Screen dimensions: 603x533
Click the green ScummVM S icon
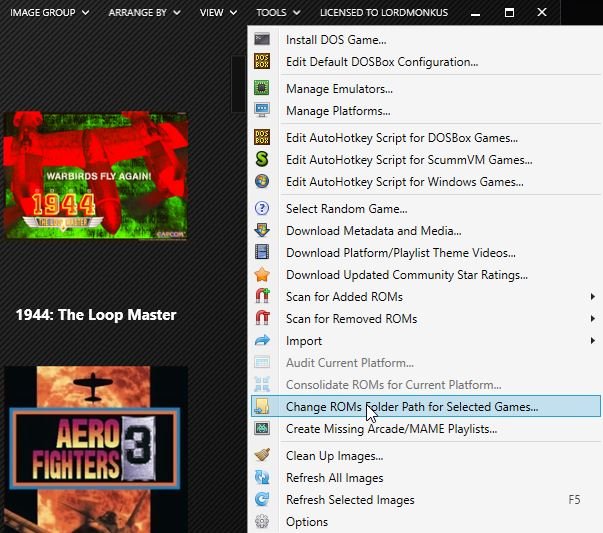click(x=262, y=159)
